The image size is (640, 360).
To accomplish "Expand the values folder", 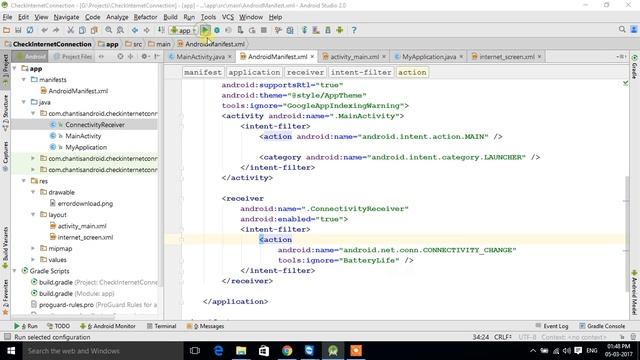I will tap(33, 260).
